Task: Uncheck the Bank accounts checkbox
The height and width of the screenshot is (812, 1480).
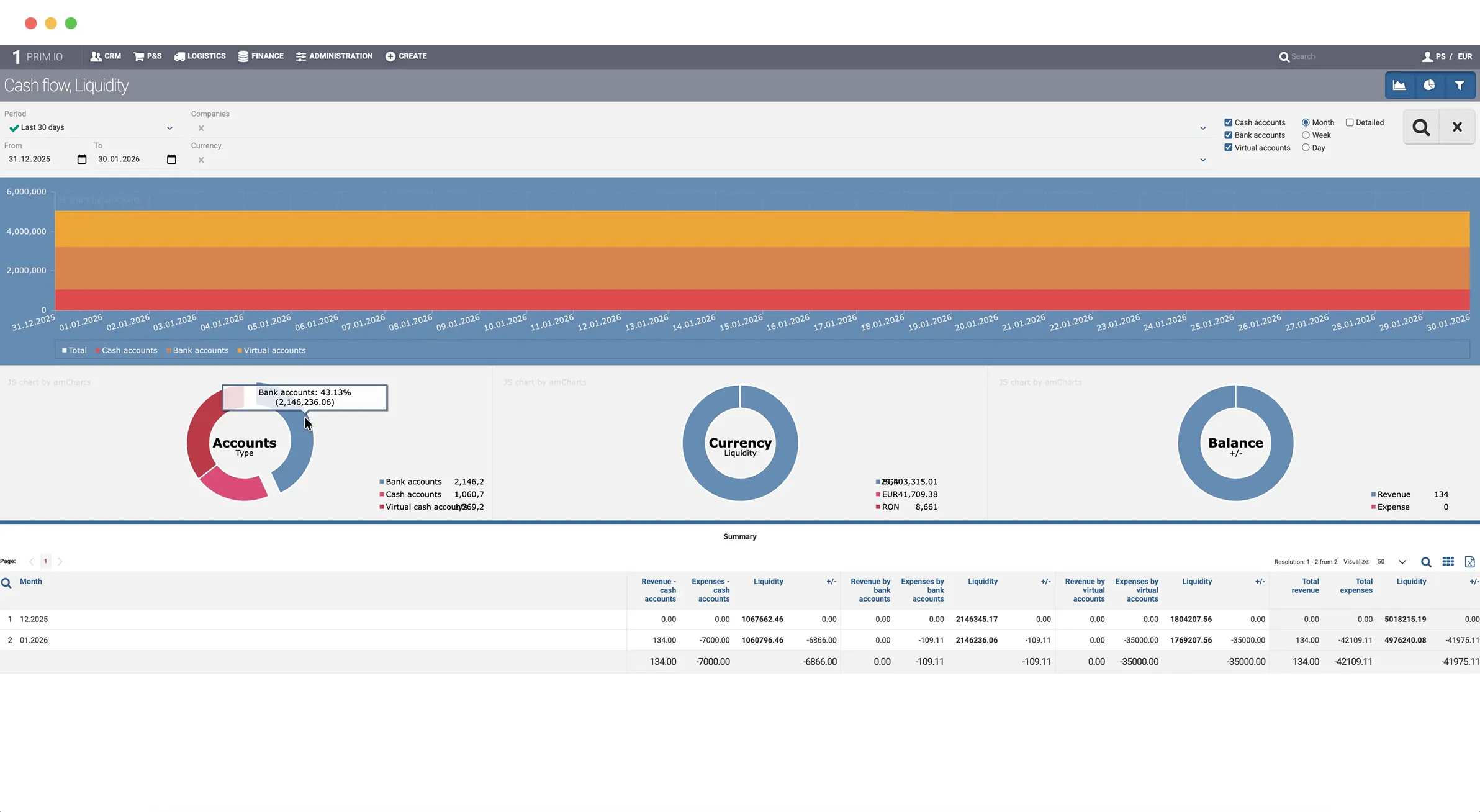Action: (x=1228, y=135)
